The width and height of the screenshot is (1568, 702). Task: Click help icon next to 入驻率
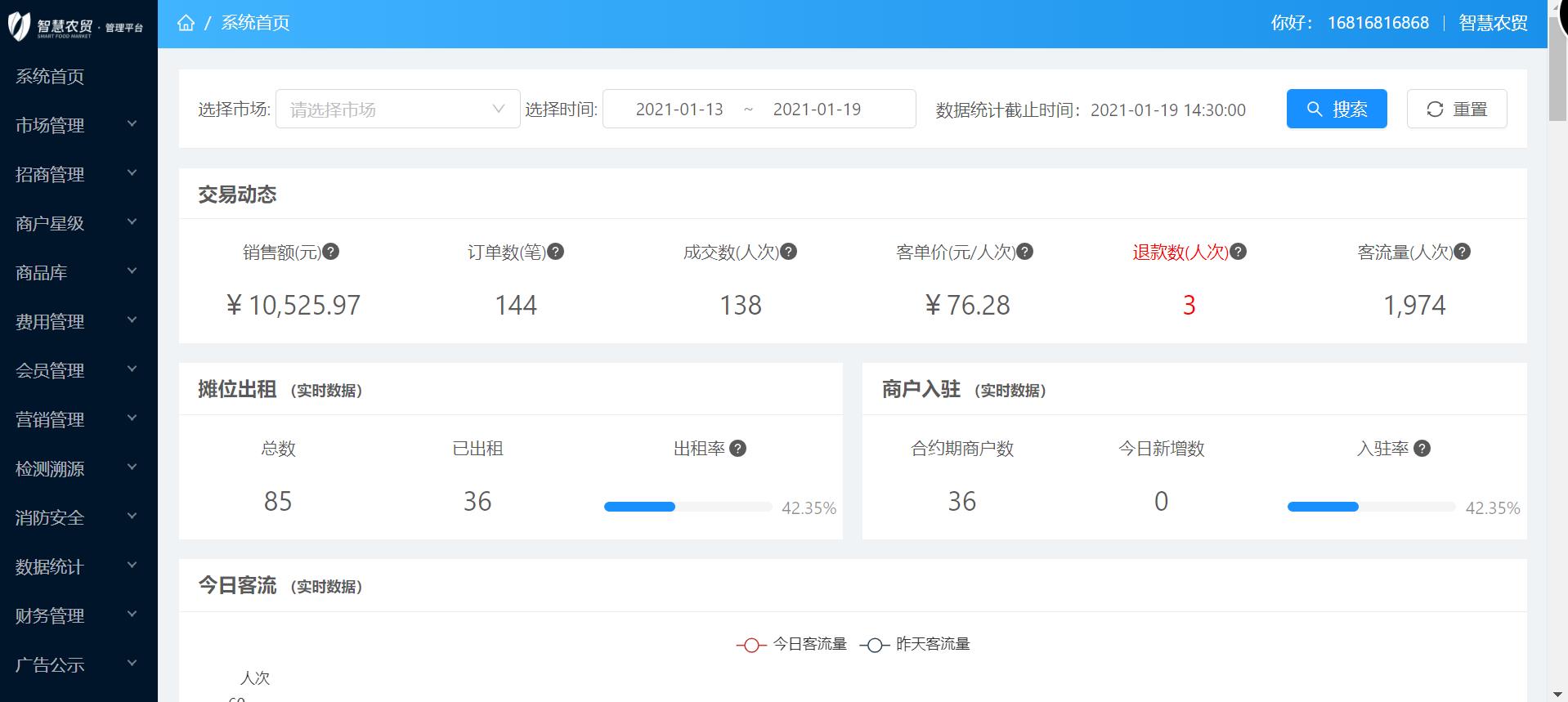[x=1422, y=449]
